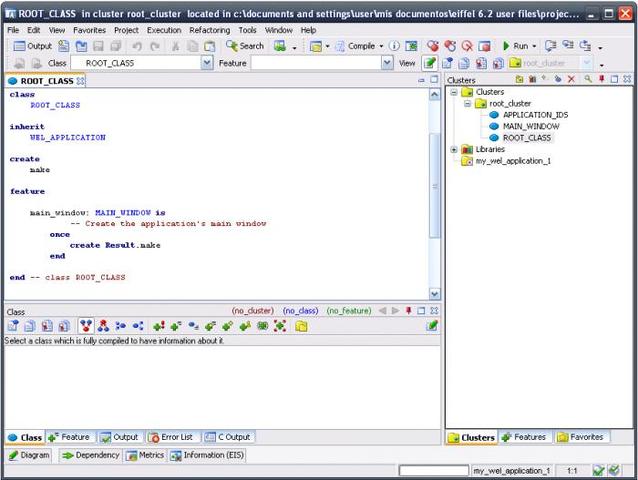Open the Class name combo box dropdown
Viewport: 638px width, 480px height.
pos(207,63)
